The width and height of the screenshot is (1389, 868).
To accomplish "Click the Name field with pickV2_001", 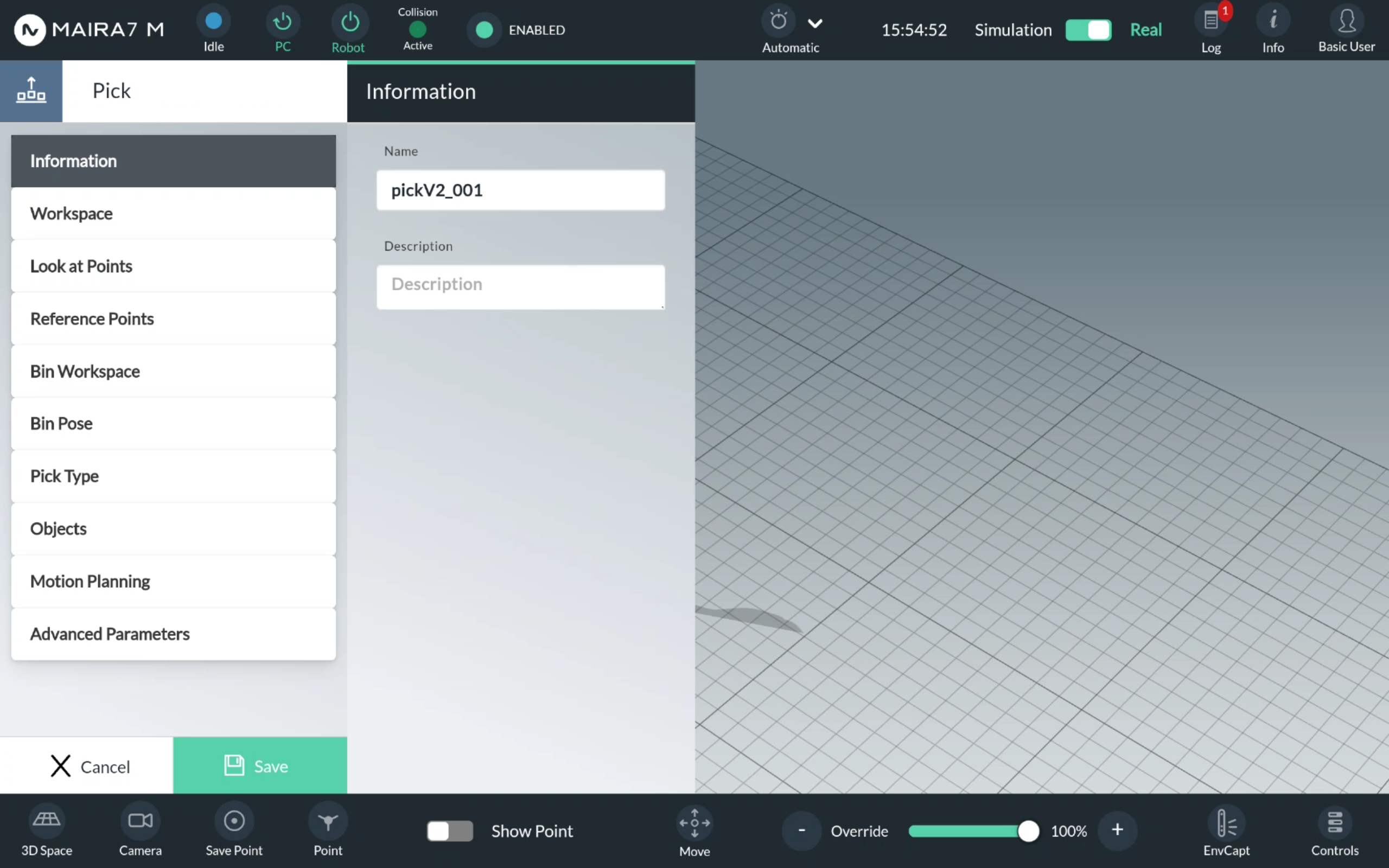I will tap(520, 190).
